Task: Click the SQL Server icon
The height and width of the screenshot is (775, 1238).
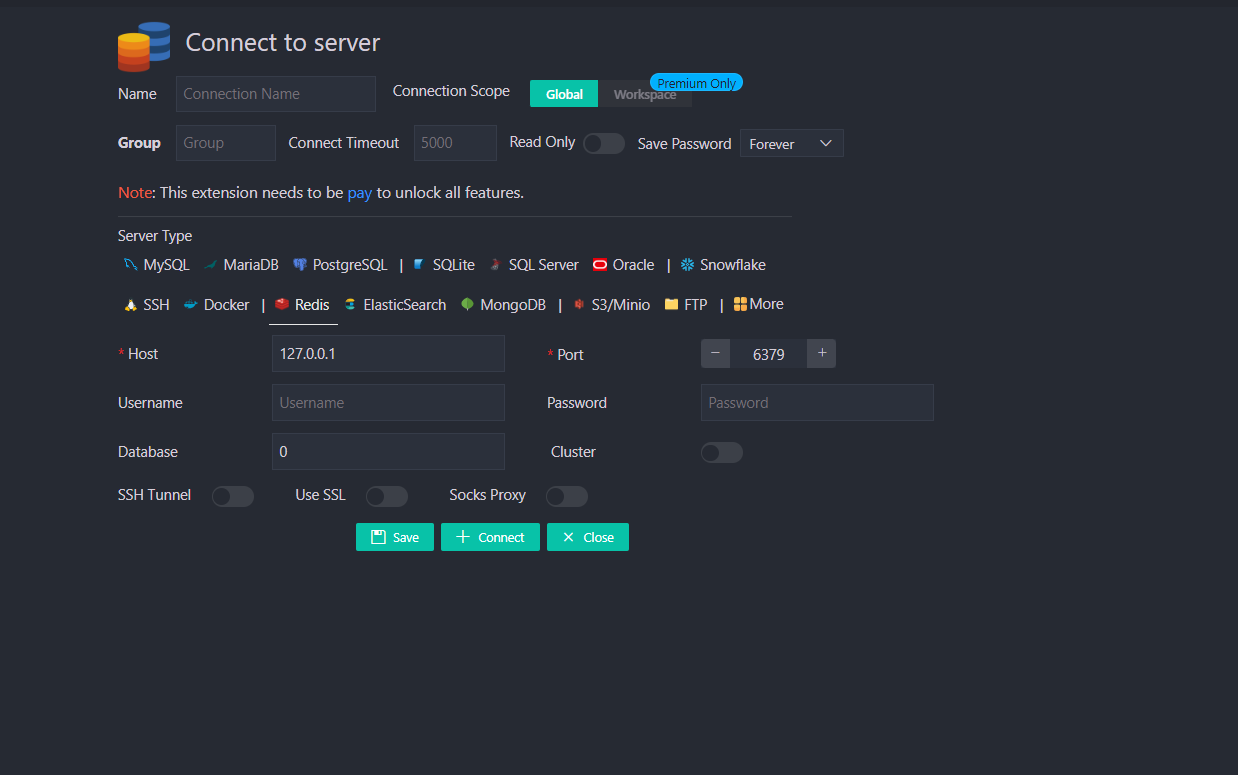Action: point(495,265)
